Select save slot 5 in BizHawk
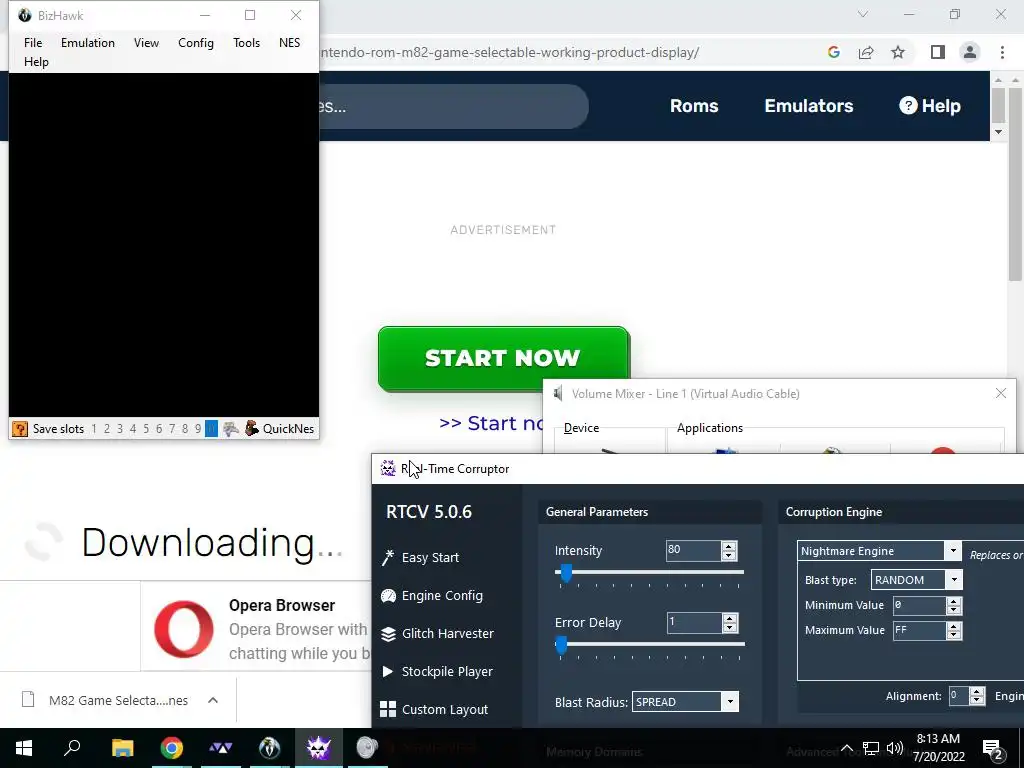 click(146, 429)
